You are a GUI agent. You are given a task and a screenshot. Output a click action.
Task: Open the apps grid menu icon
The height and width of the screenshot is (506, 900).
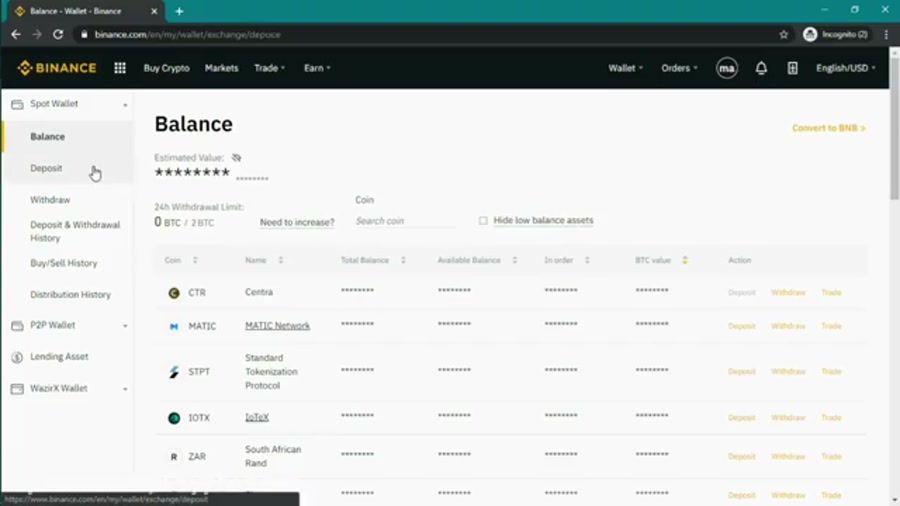tap(119, 68)
